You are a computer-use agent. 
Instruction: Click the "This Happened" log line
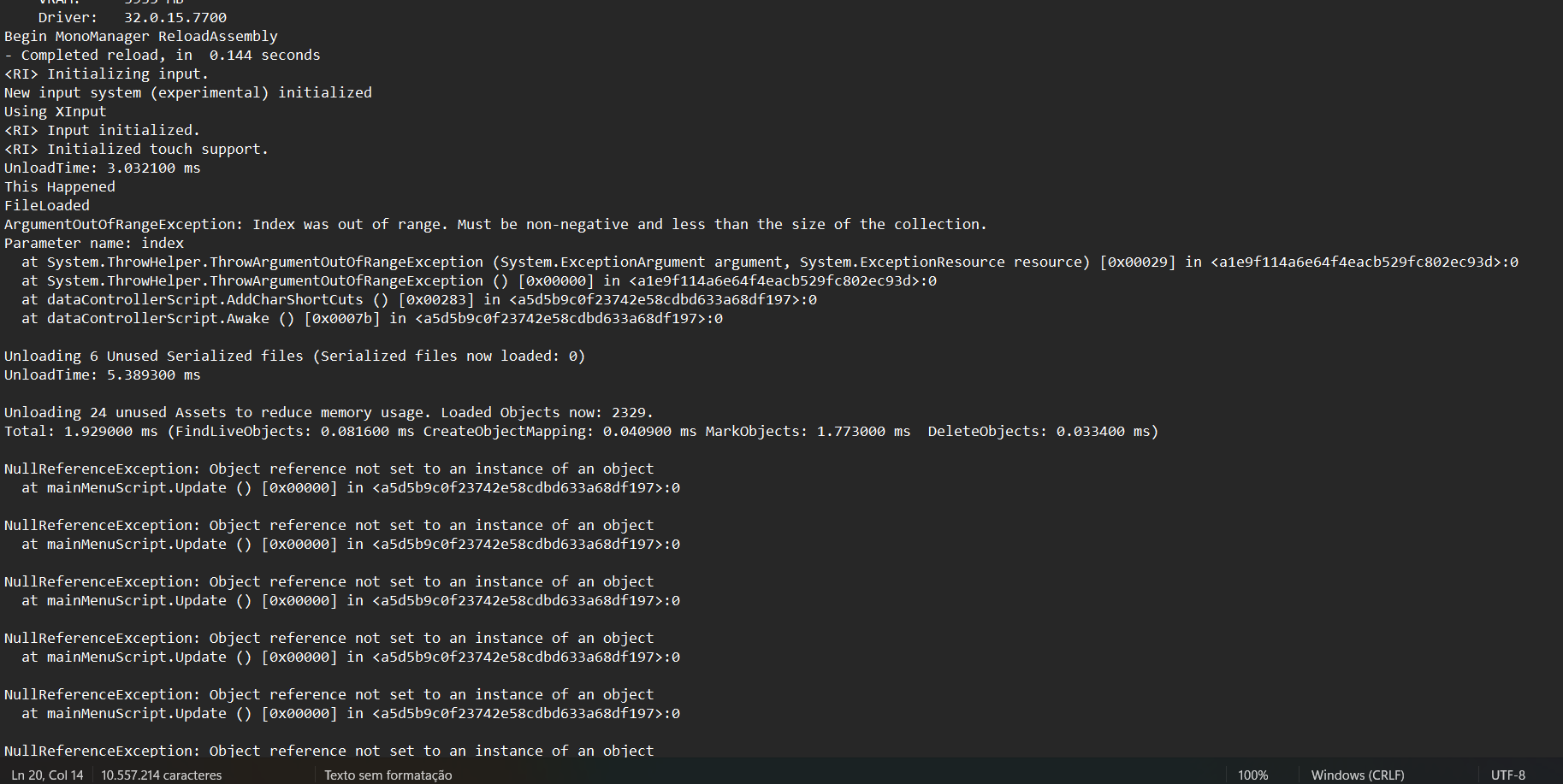[60, 186]
